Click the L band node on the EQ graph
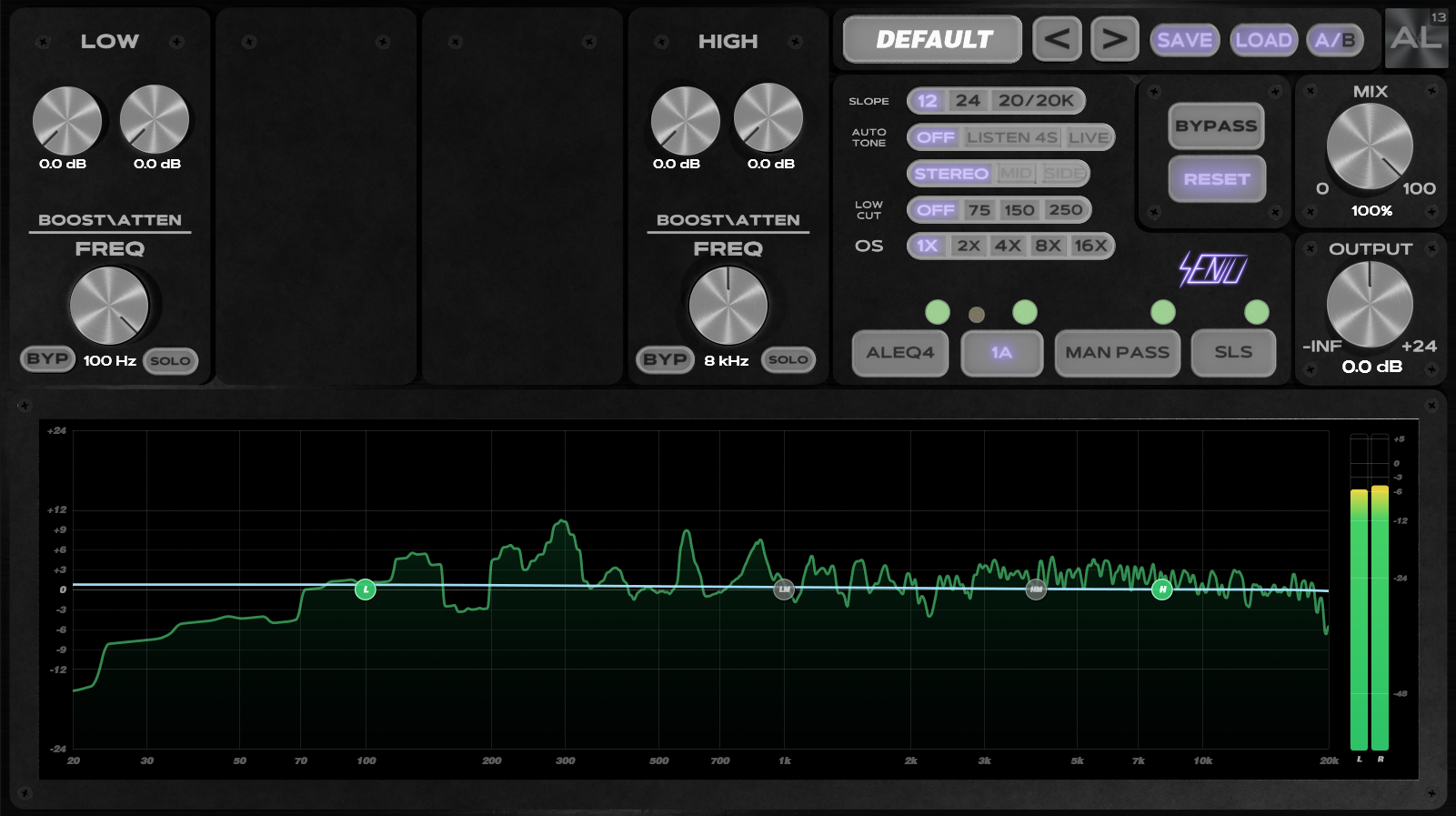The width and height of the screenshot is (1456, 816). point(366,589)
